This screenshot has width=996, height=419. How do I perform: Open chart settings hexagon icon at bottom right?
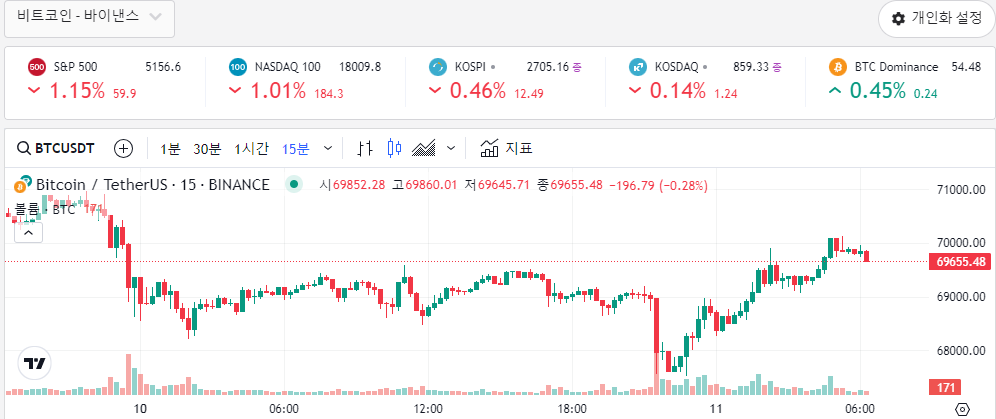[x=962, y=409]
